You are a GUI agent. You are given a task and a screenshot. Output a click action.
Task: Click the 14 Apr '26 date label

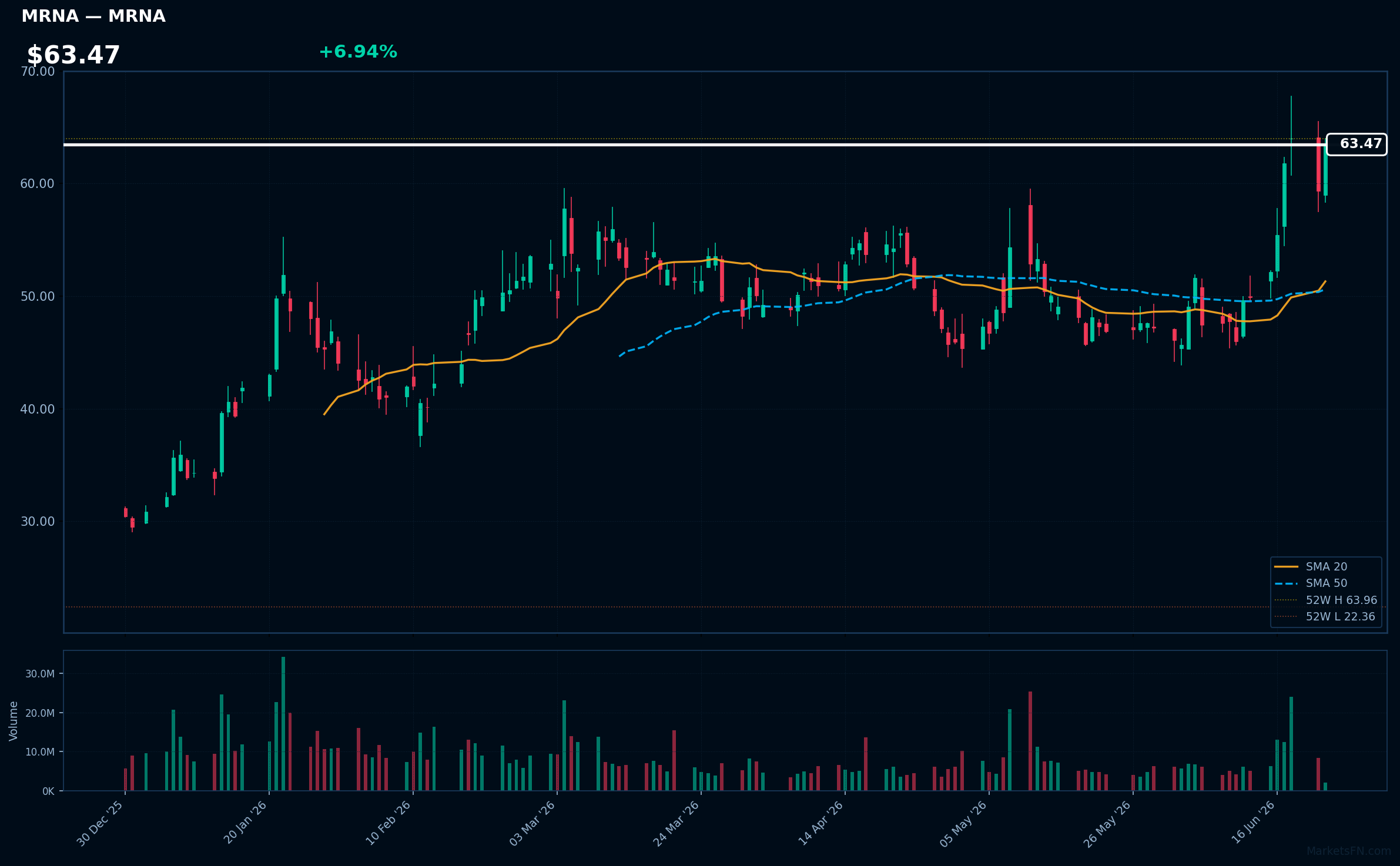coord(821,824)
